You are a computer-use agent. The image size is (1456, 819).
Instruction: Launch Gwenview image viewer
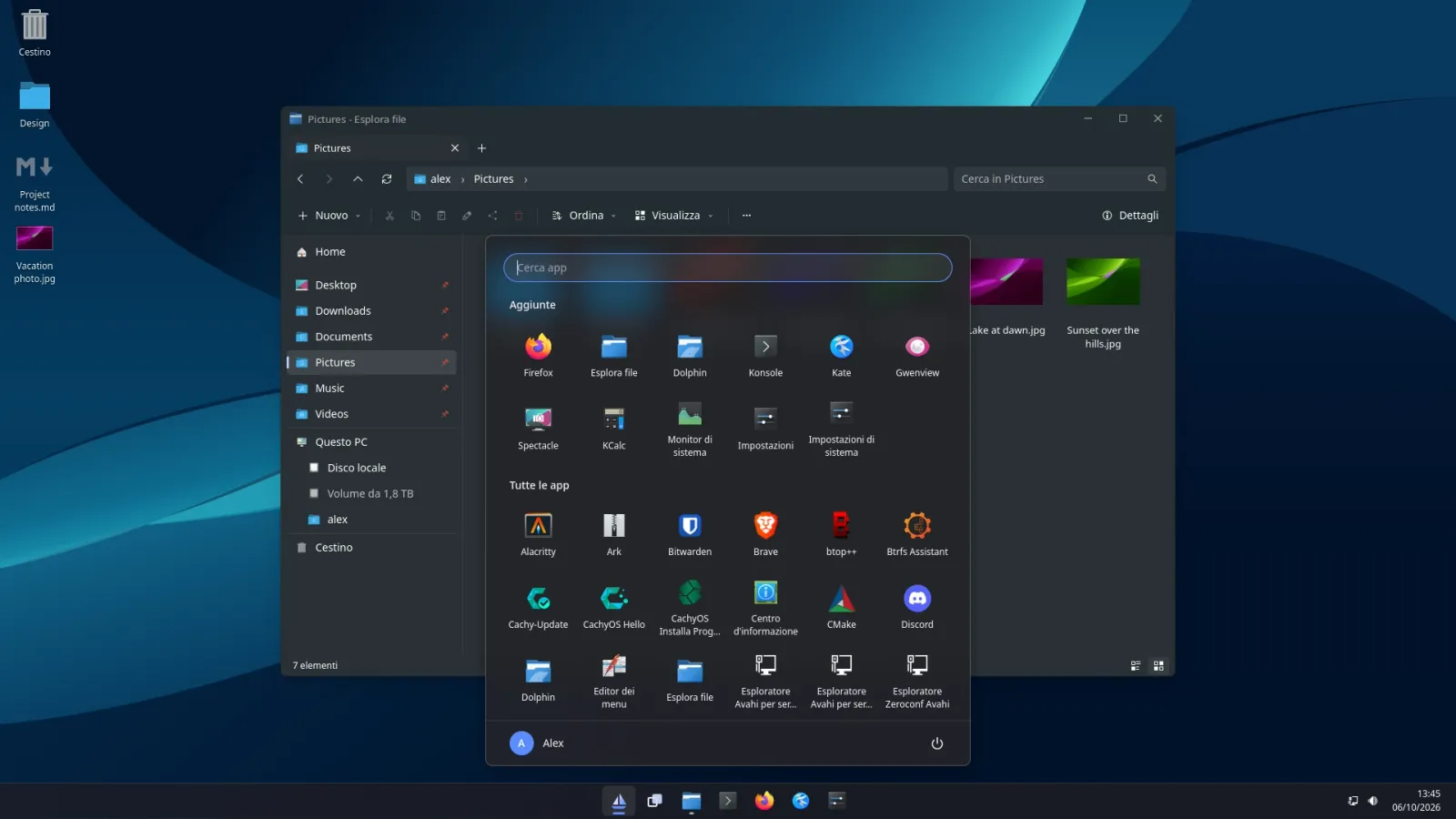(x=917, y=355)
